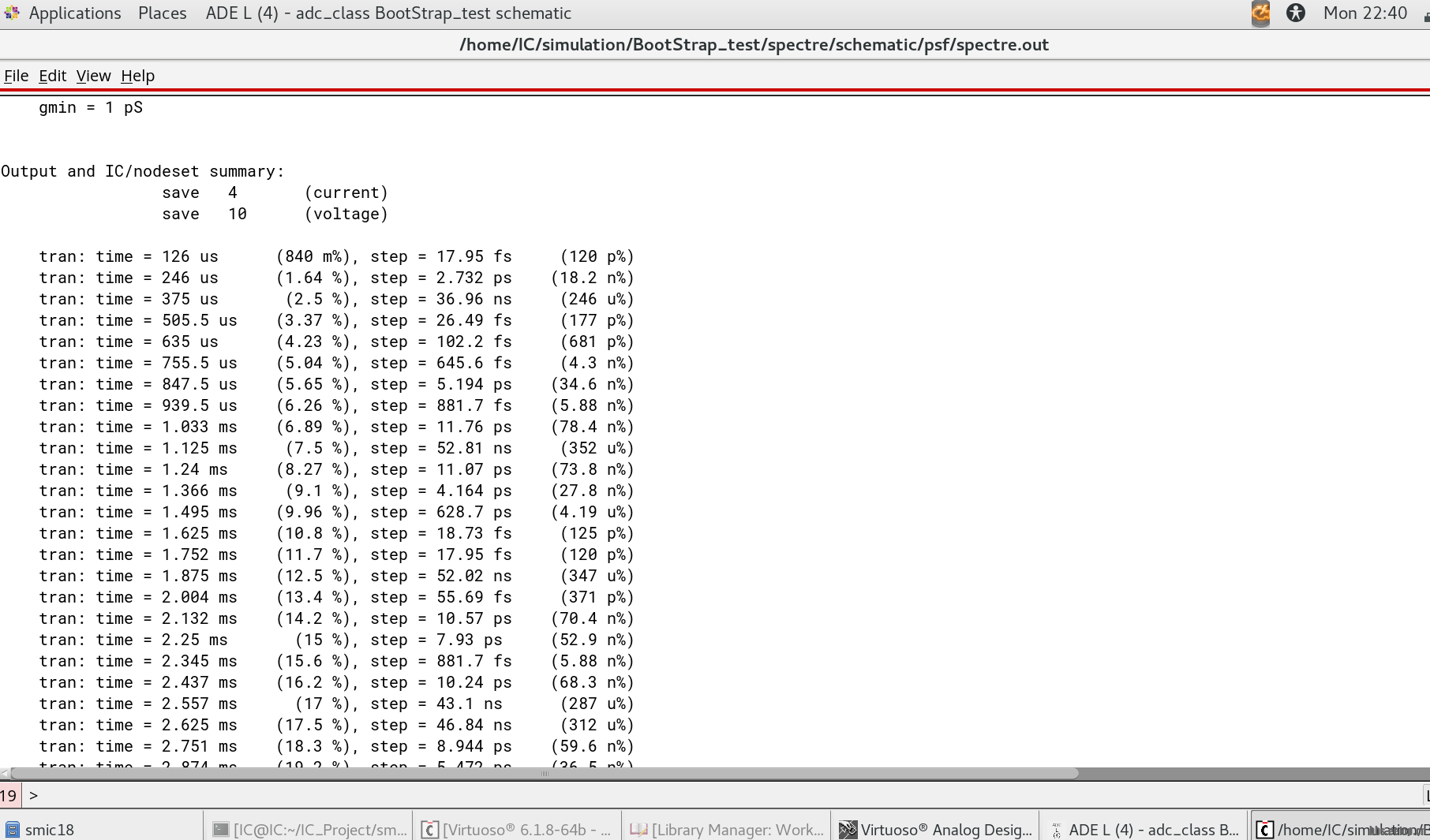The image size is (1430, 840).
Task: Click the horizontal scrollbar under the log
Action: [545, 774]
